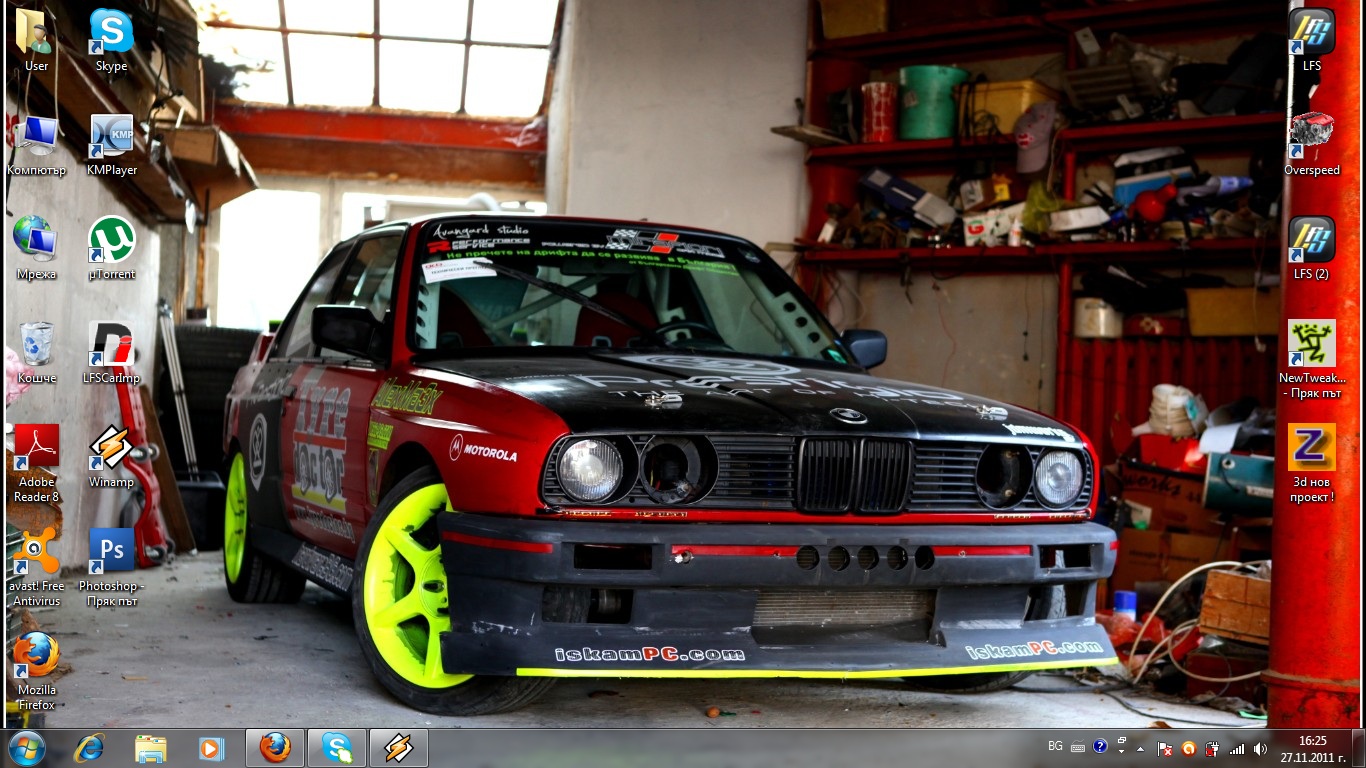This screenshot has height=768, width=1366.
Task: Open the orange avast tray icon
Action: 1188,748
